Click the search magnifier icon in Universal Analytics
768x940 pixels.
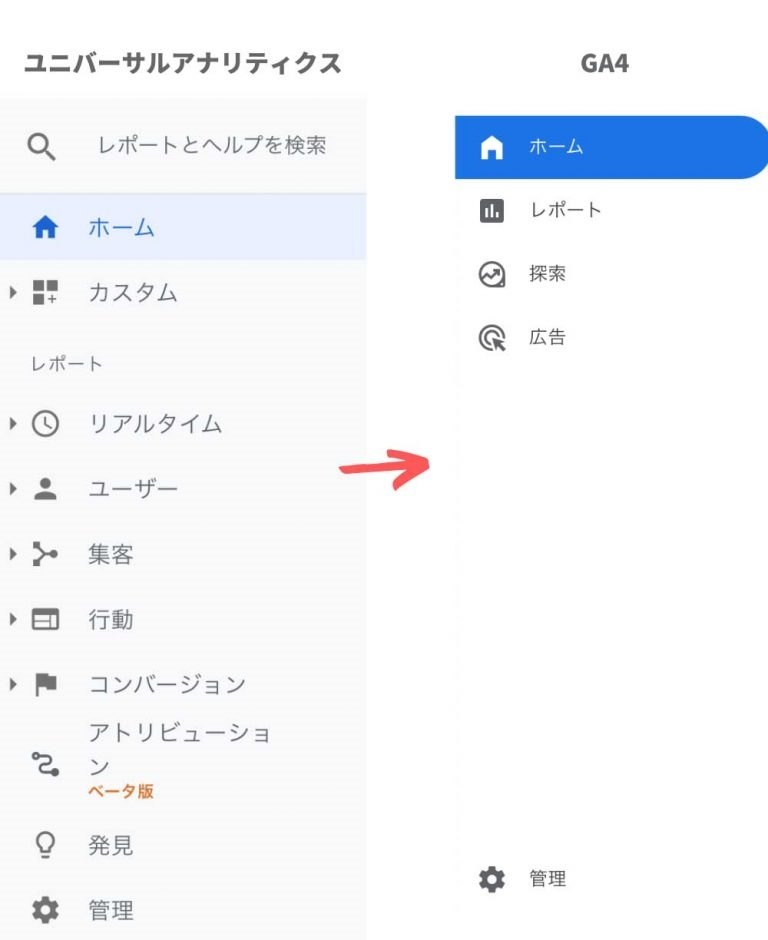coord(41,146)
